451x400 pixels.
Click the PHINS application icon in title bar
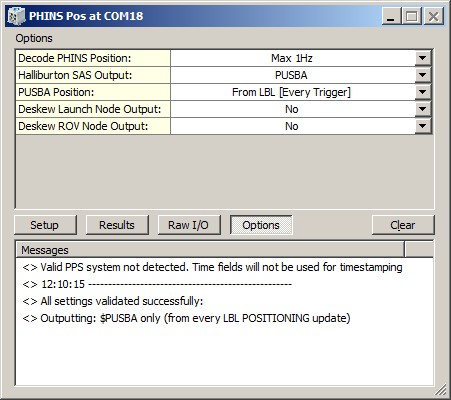pyautogui.click(x=17, y=16)
